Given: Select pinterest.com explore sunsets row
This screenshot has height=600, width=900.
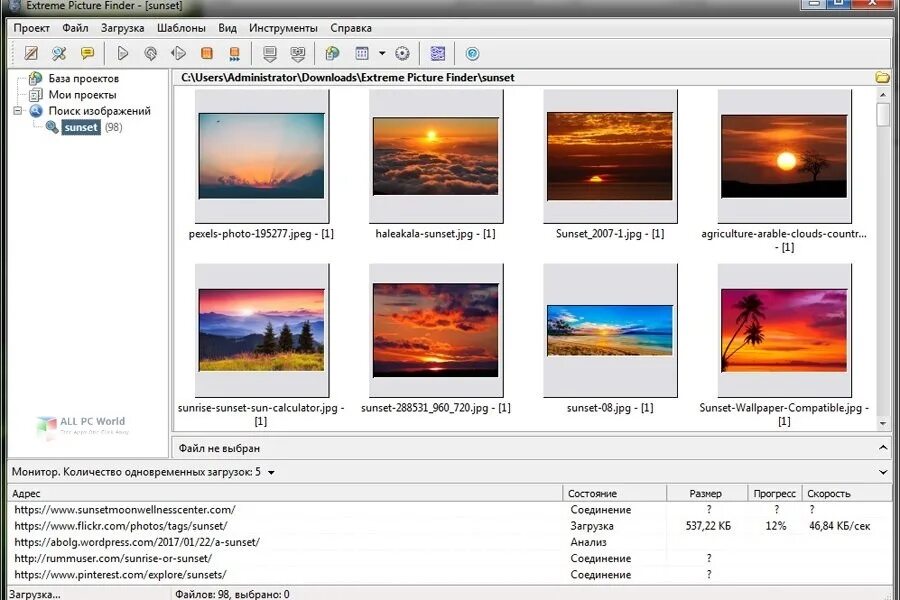Looking at the screenshot, I should pyautogui.click(x=450, y=574).
